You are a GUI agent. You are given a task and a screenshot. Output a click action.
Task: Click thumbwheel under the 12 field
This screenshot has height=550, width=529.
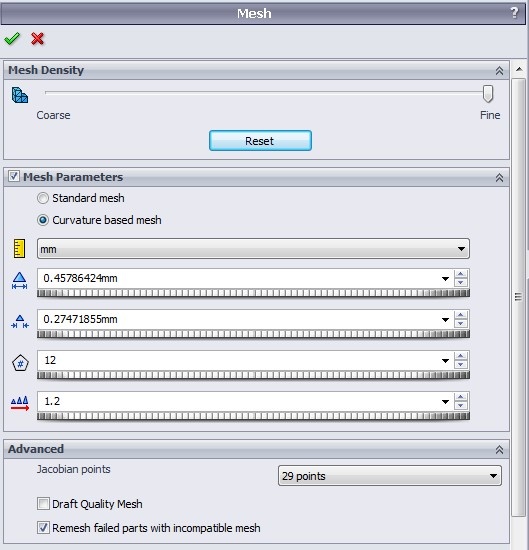pos(253,375)
